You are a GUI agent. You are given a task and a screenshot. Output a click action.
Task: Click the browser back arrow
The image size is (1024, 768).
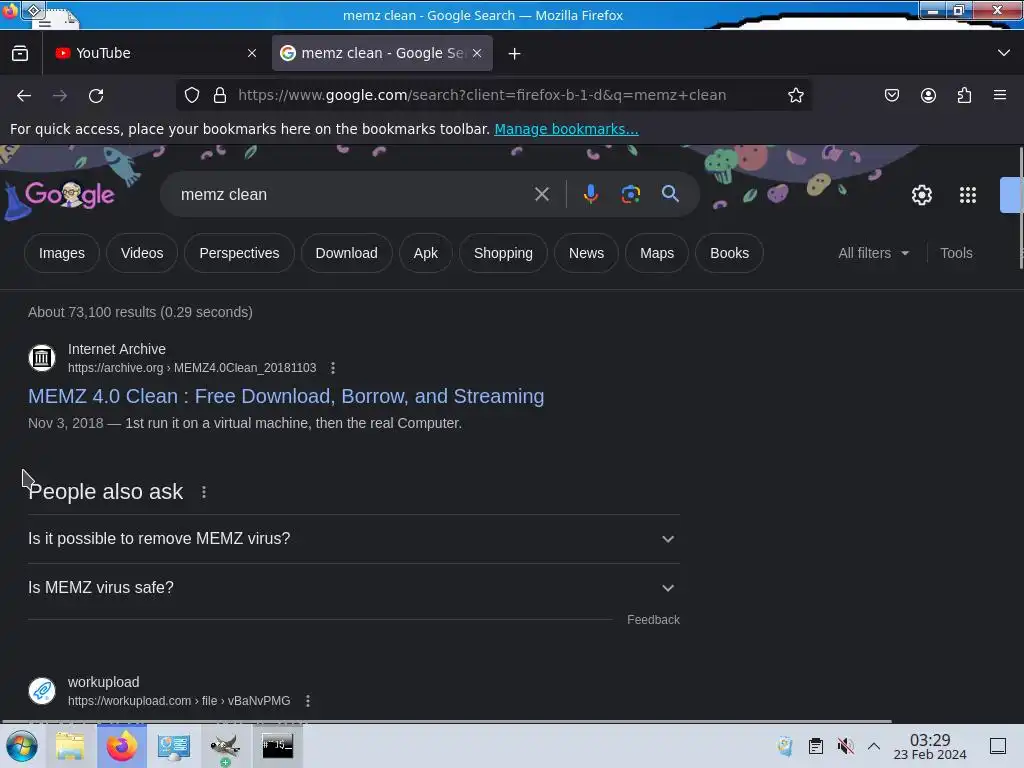(x=24, y=95)
